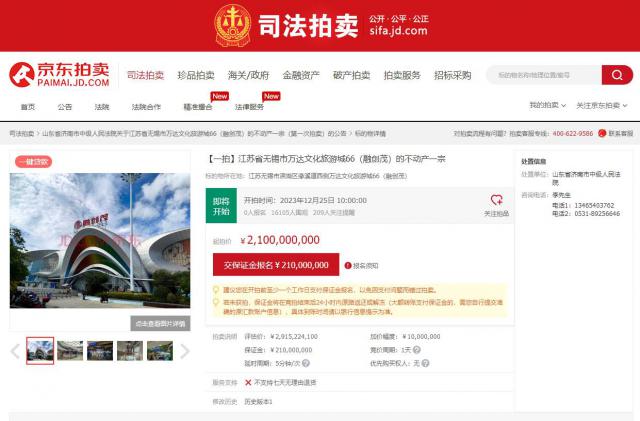Image resolution: width=640 pixels, height=421 pixels.
Task: Click the sifa.jd.com text in banner
Action: 398,31
